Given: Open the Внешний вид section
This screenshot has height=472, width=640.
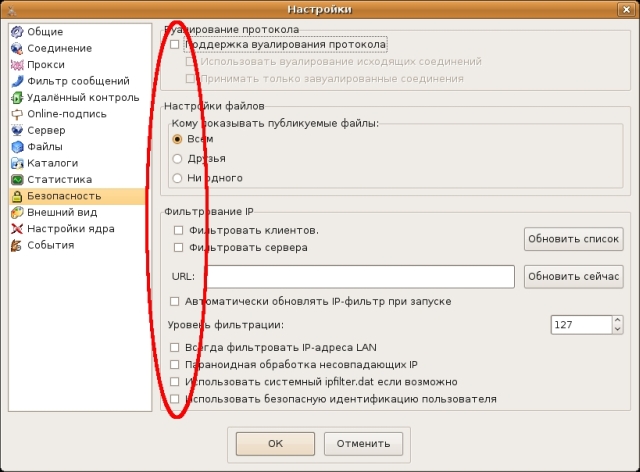Looking at the screenshot, I should coord(61,212).
